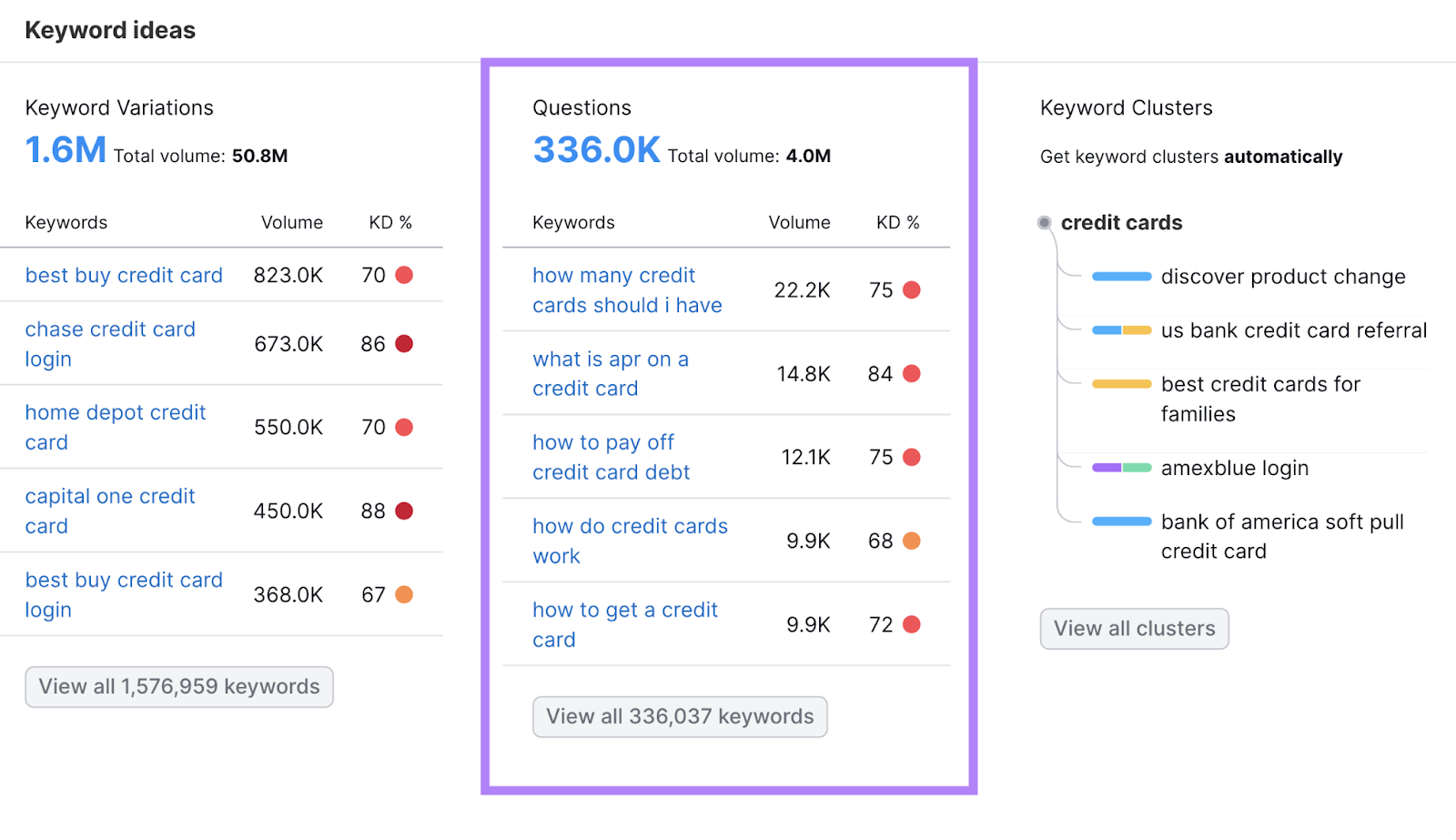
Task: Select the 'best credit cards for families' cluster
Action: point(1260,400)
